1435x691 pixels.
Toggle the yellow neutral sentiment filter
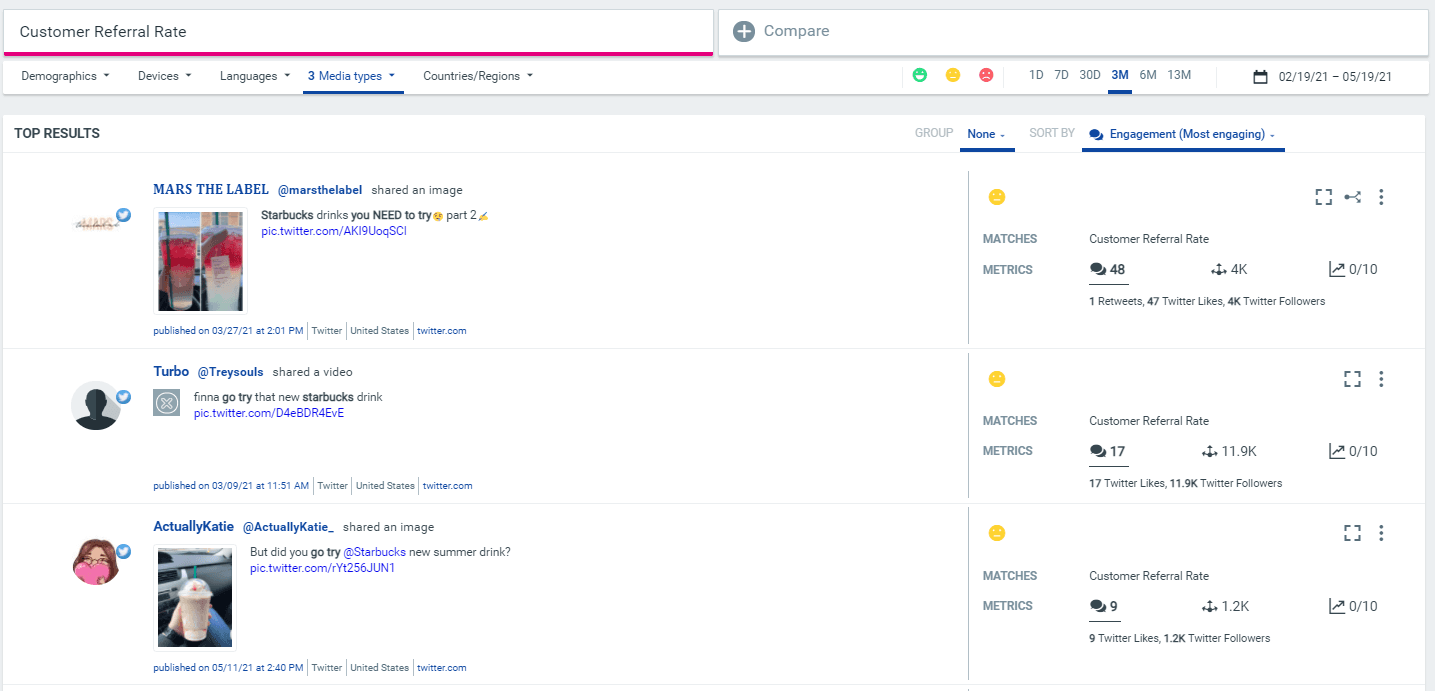point(952,74)
